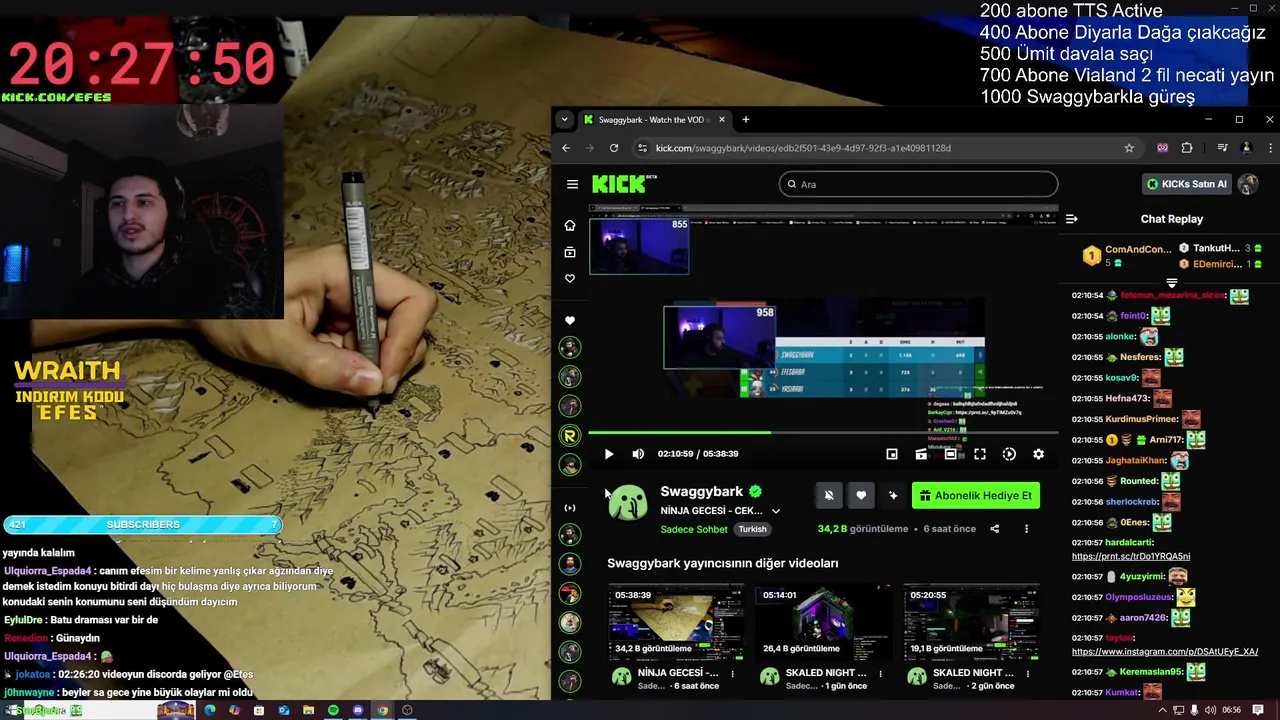Open the prnt.sc link in chat
1280x720 pixels.
(1131, 556)
